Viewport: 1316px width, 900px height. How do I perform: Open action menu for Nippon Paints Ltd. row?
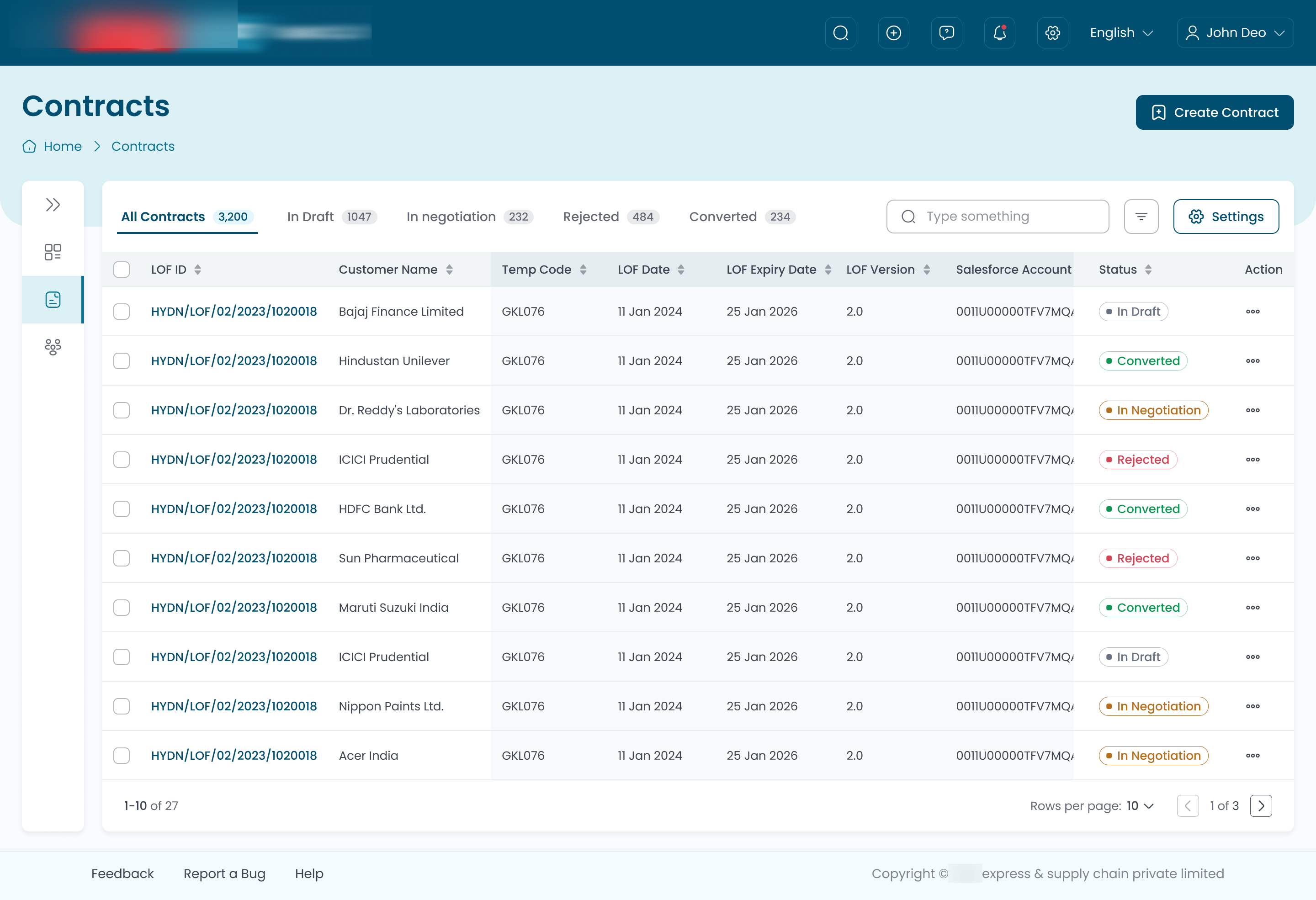click(1252, 706)
